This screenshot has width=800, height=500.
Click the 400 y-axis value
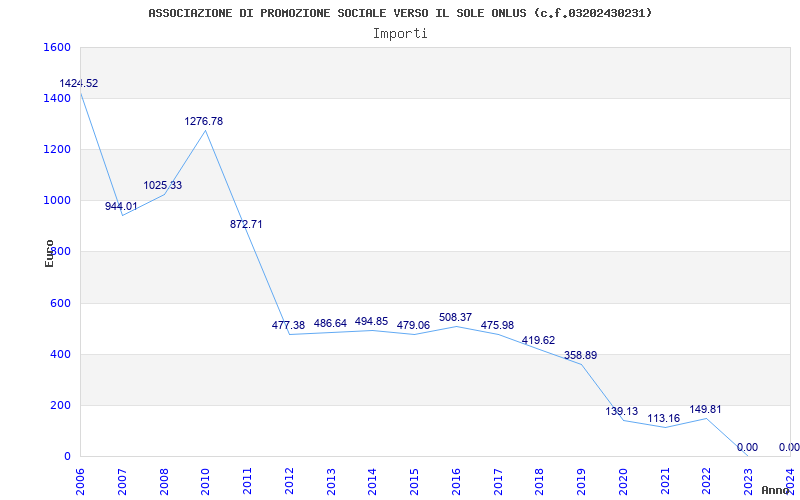pyautogui.click(x=61, y=354)
